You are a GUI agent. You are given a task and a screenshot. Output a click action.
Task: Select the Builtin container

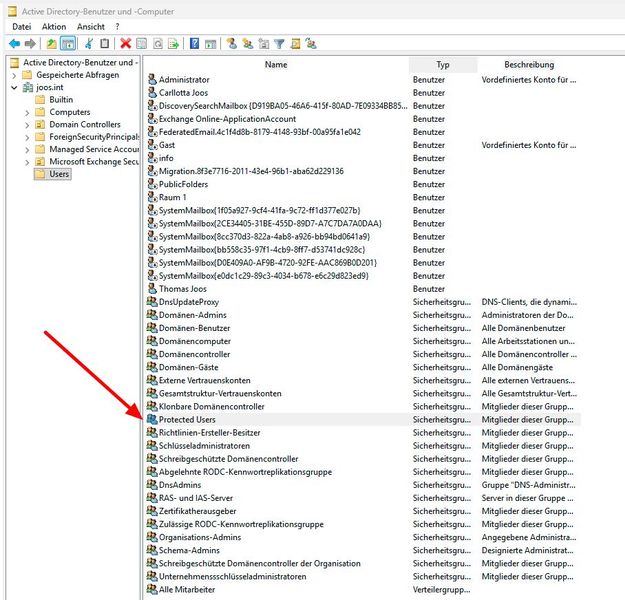pos(61,100)
